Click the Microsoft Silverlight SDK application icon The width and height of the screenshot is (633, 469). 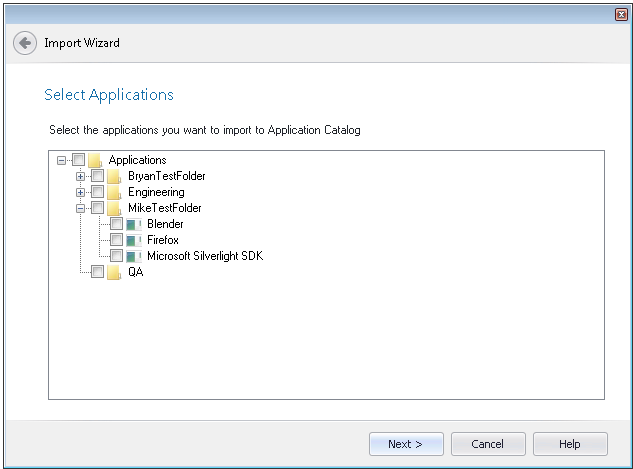[x=134, y=256]
